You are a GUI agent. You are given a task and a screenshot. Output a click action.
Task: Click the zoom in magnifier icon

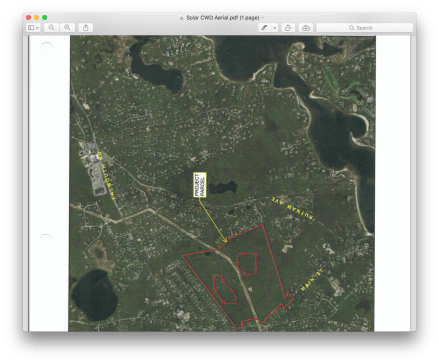coord(67,28)
